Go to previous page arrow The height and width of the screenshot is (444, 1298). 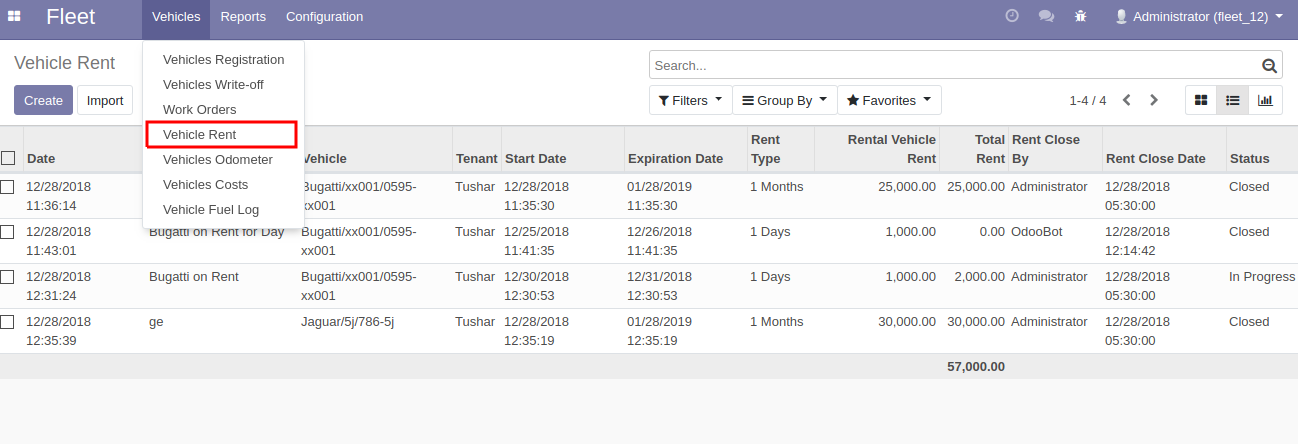coord(1127,100)
